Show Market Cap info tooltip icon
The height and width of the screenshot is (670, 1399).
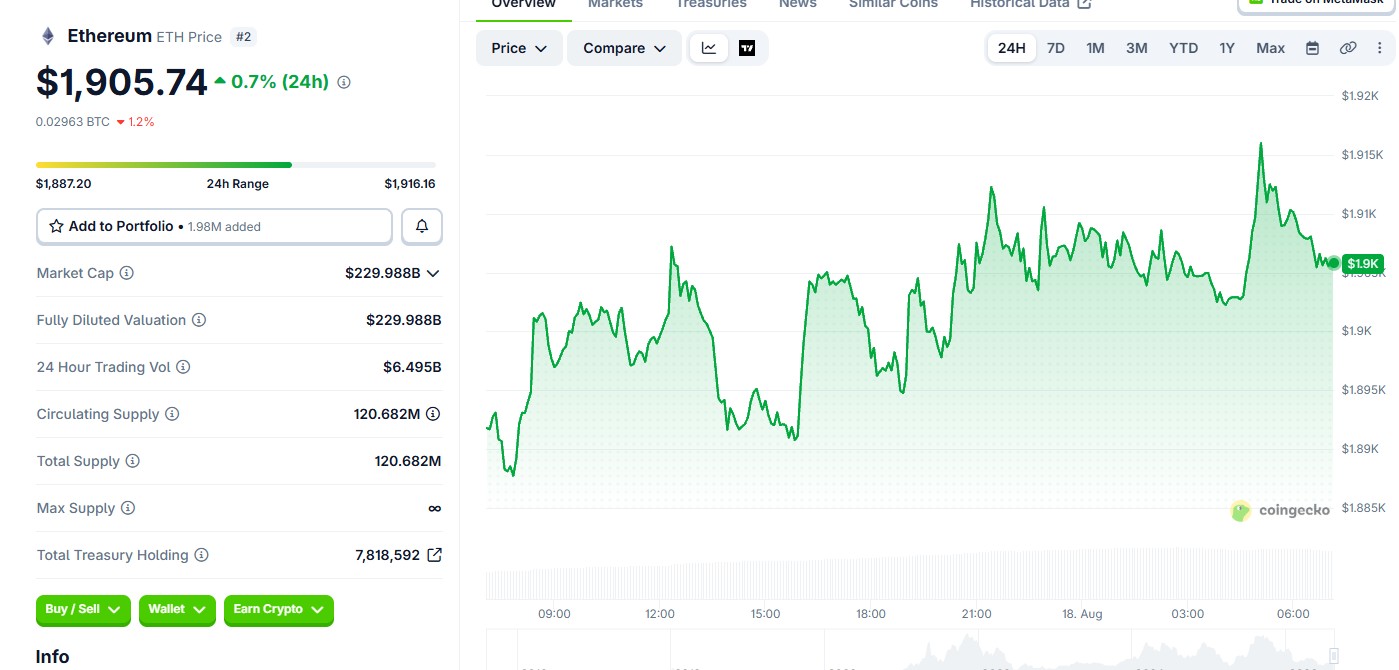point(127,273)
